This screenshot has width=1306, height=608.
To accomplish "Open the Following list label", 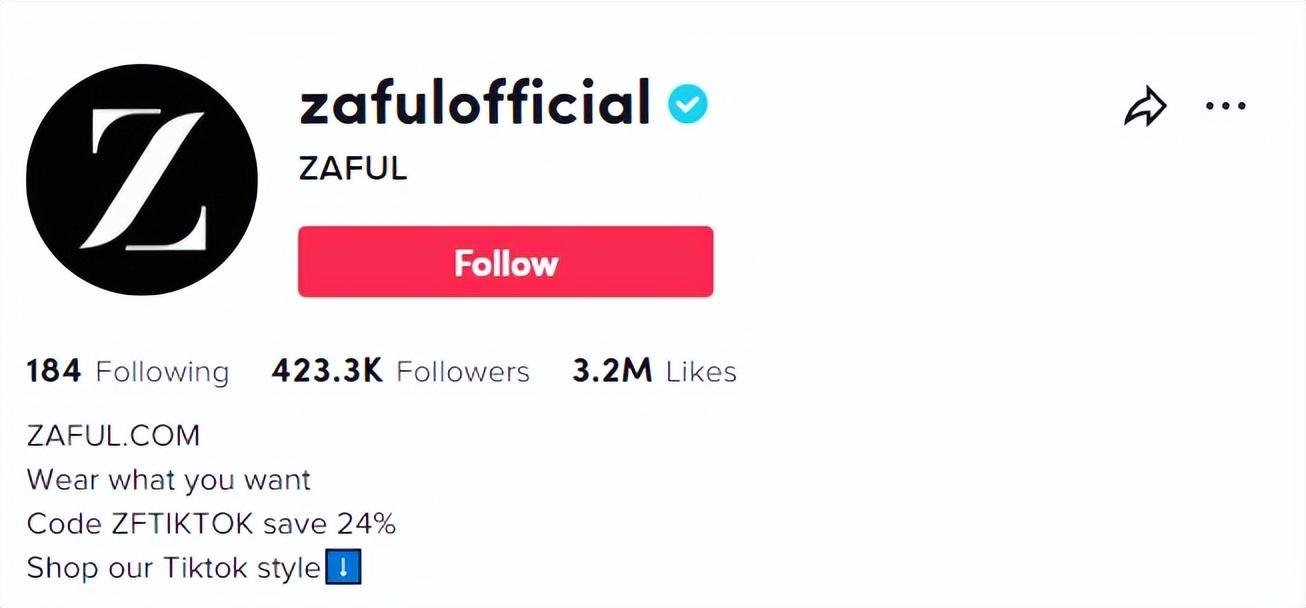I will [162, 372].
